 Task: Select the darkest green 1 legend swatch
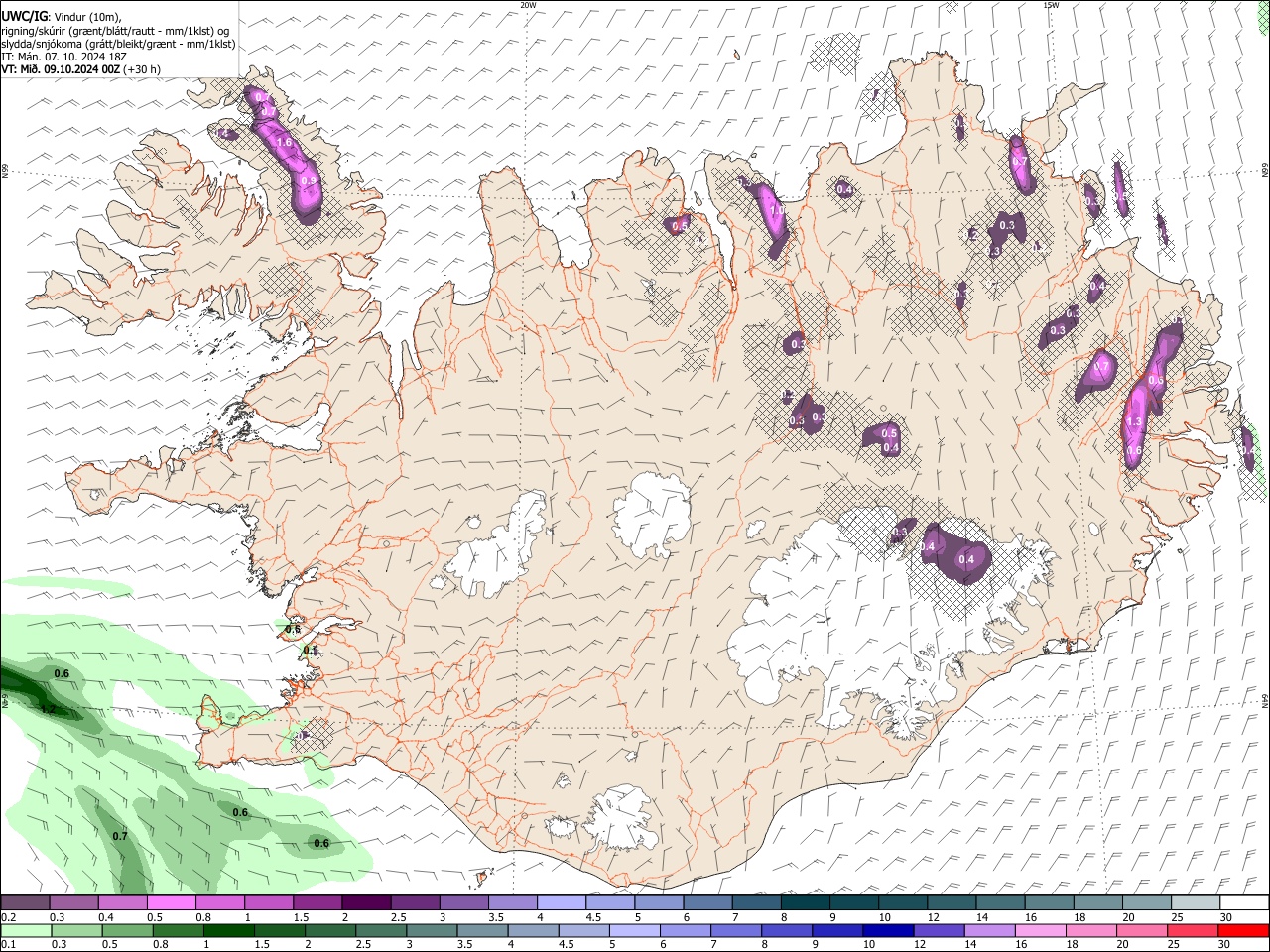[x=229, y=930]
